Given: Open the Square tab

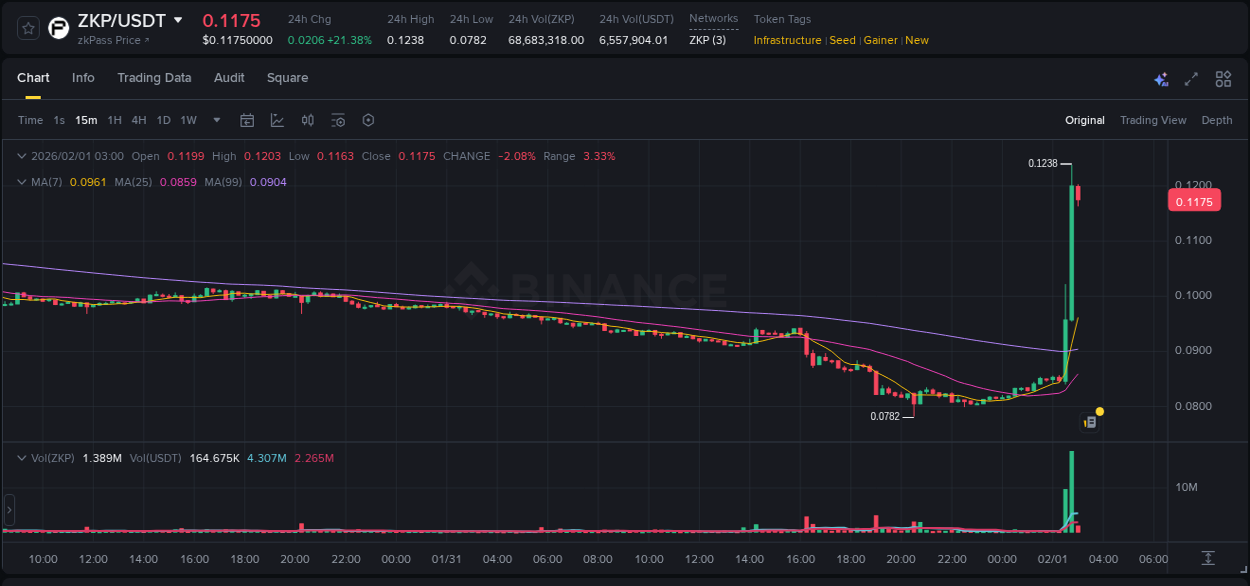Looking at the screenshot, I should point(287,78).
